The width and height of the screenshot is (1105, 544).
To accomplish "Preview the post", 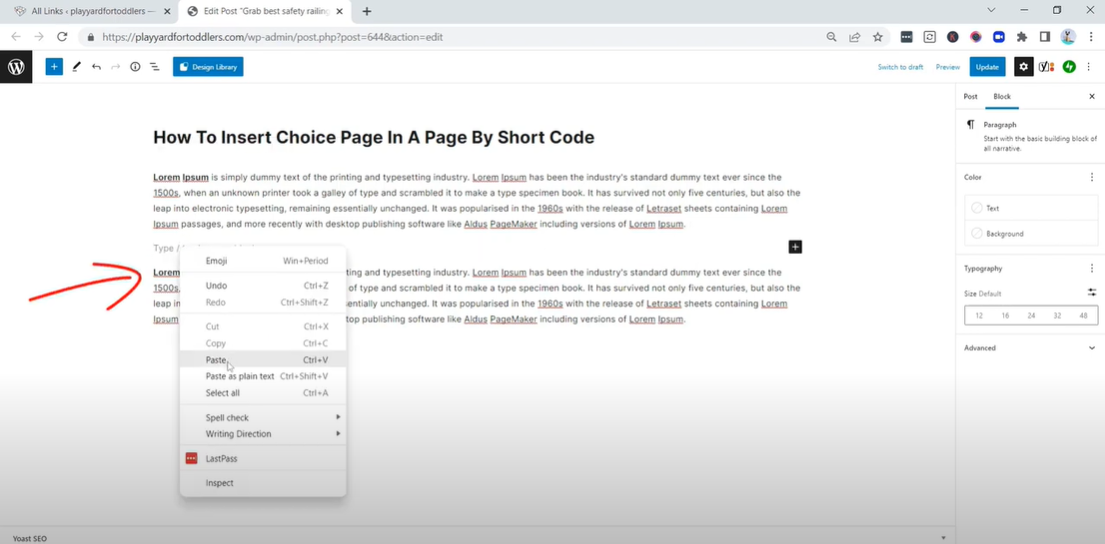I will (948, 67).
